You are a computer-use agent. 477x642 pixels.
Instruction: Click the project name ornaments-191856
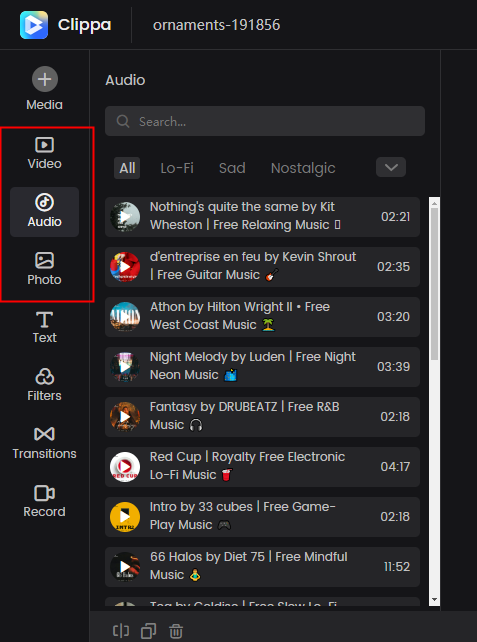coord(217,25)
